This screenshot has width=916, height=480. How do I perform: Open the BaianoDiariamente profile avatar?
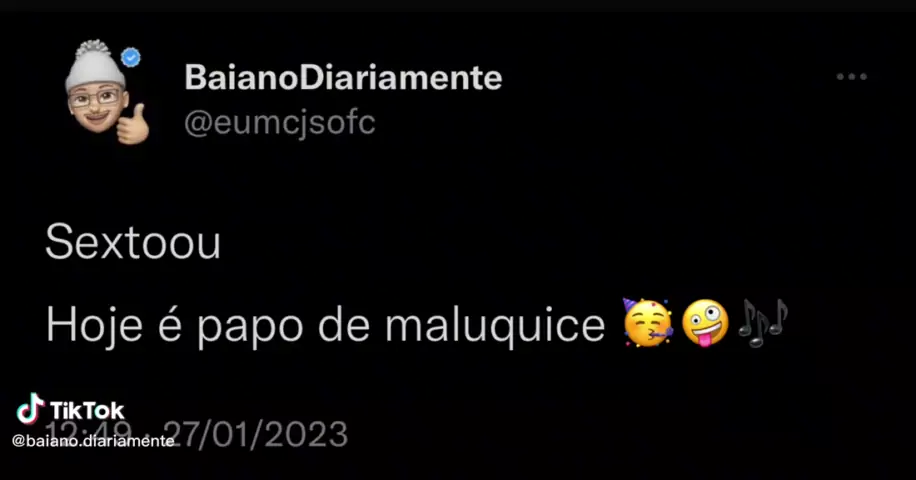pos(106,92)
